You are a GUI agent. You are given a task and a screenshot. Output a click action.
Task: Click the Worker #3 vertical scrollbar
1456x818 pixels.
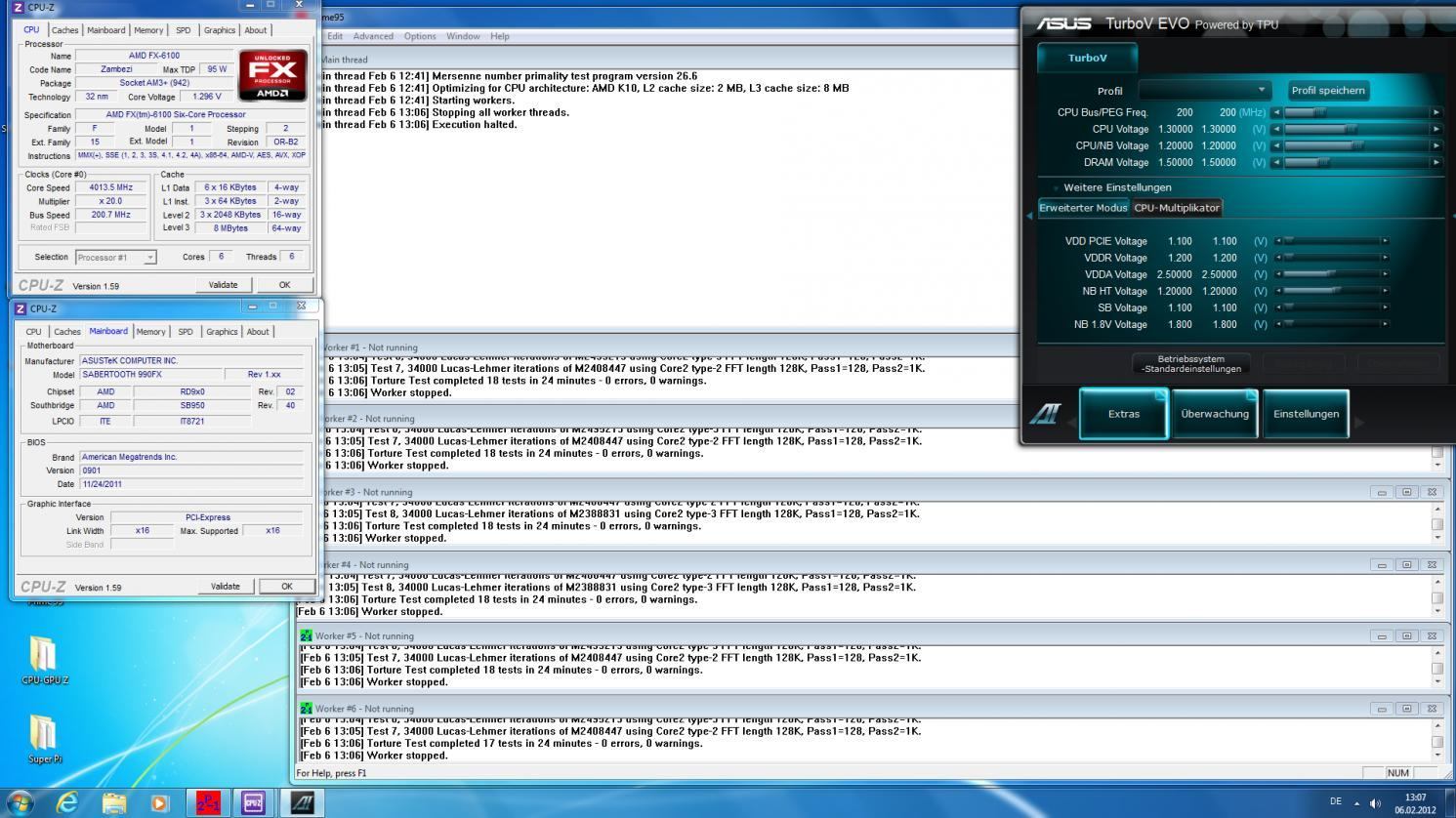pyautogui.click(x=1436, y=524)
